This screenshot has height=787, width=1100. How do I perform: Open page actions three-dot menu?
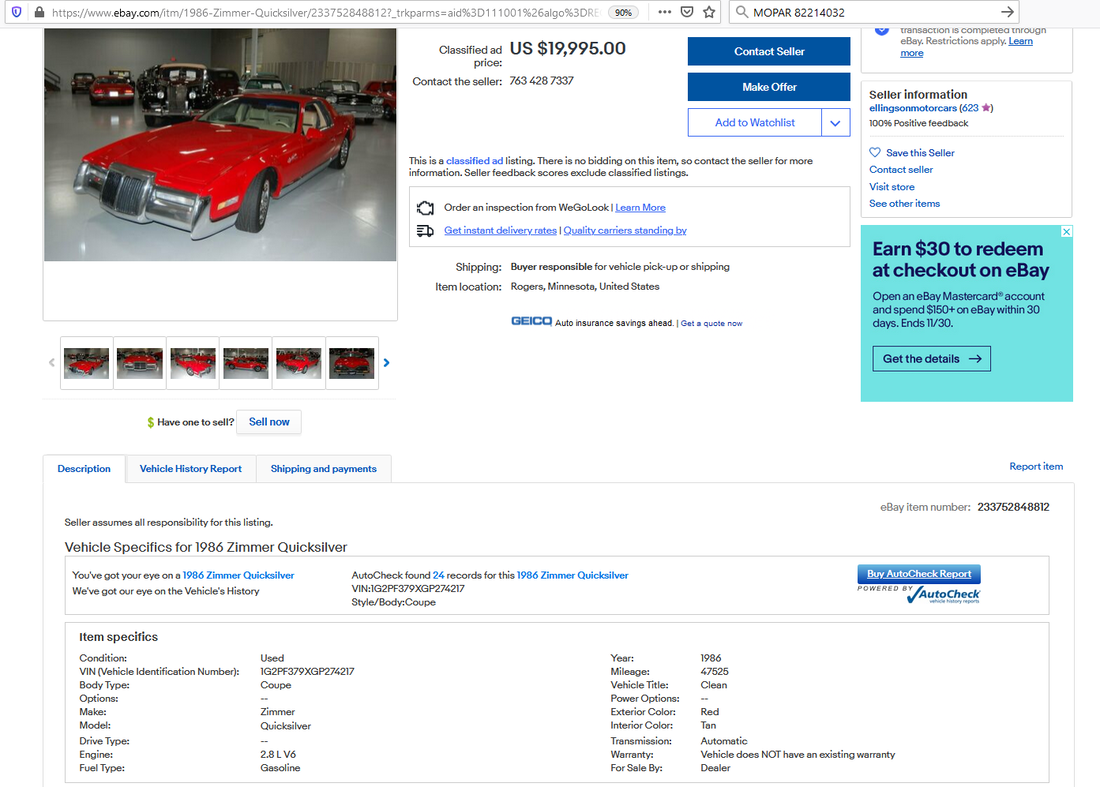tap(664, 12)
